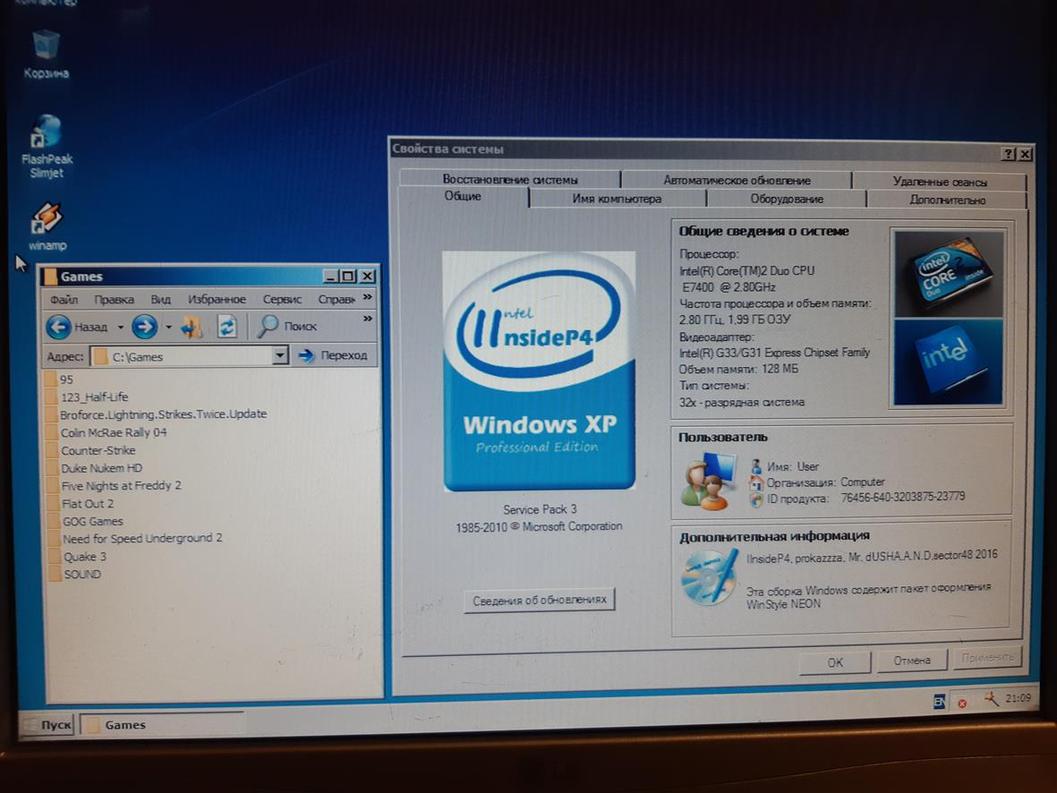Image resolution: width=1057 pixels, height=793 pixels.
Task: Open Файл menu in Games window
Action: (x=63, y=299)
